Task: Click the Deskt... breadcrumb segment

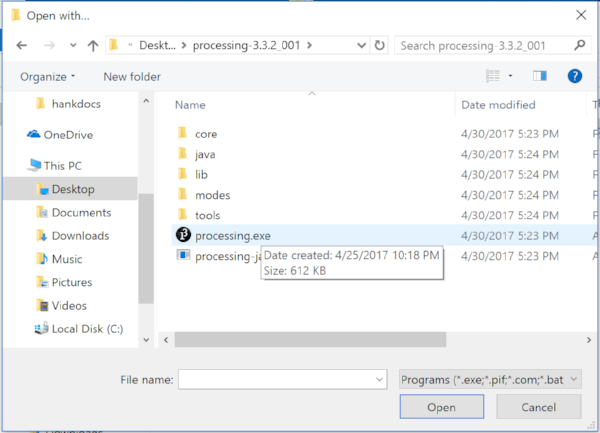Action: point(157,46)
